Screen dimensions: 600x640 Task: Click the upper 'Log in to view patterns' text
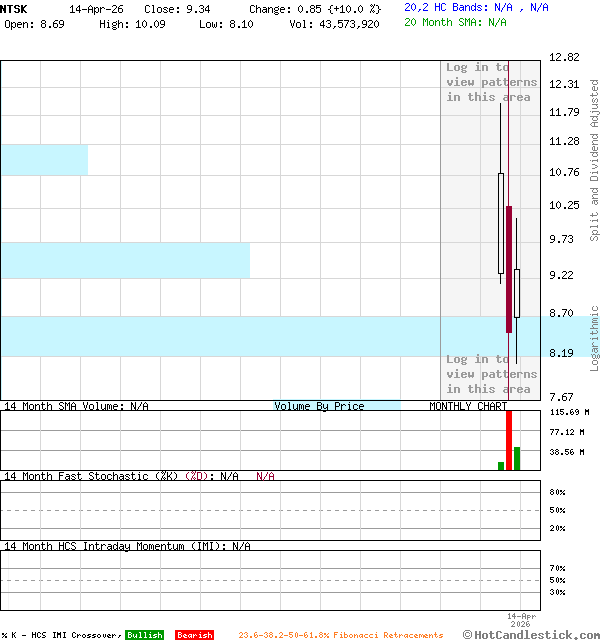coord(491,82)
